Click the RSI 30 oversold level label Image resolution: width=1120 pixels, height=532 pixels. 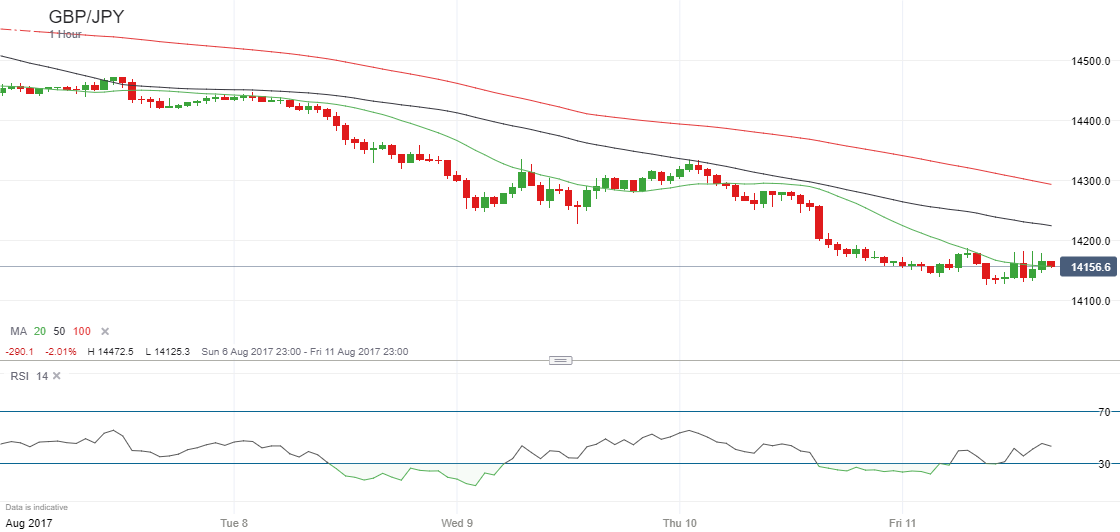[x=1104, y=464]
